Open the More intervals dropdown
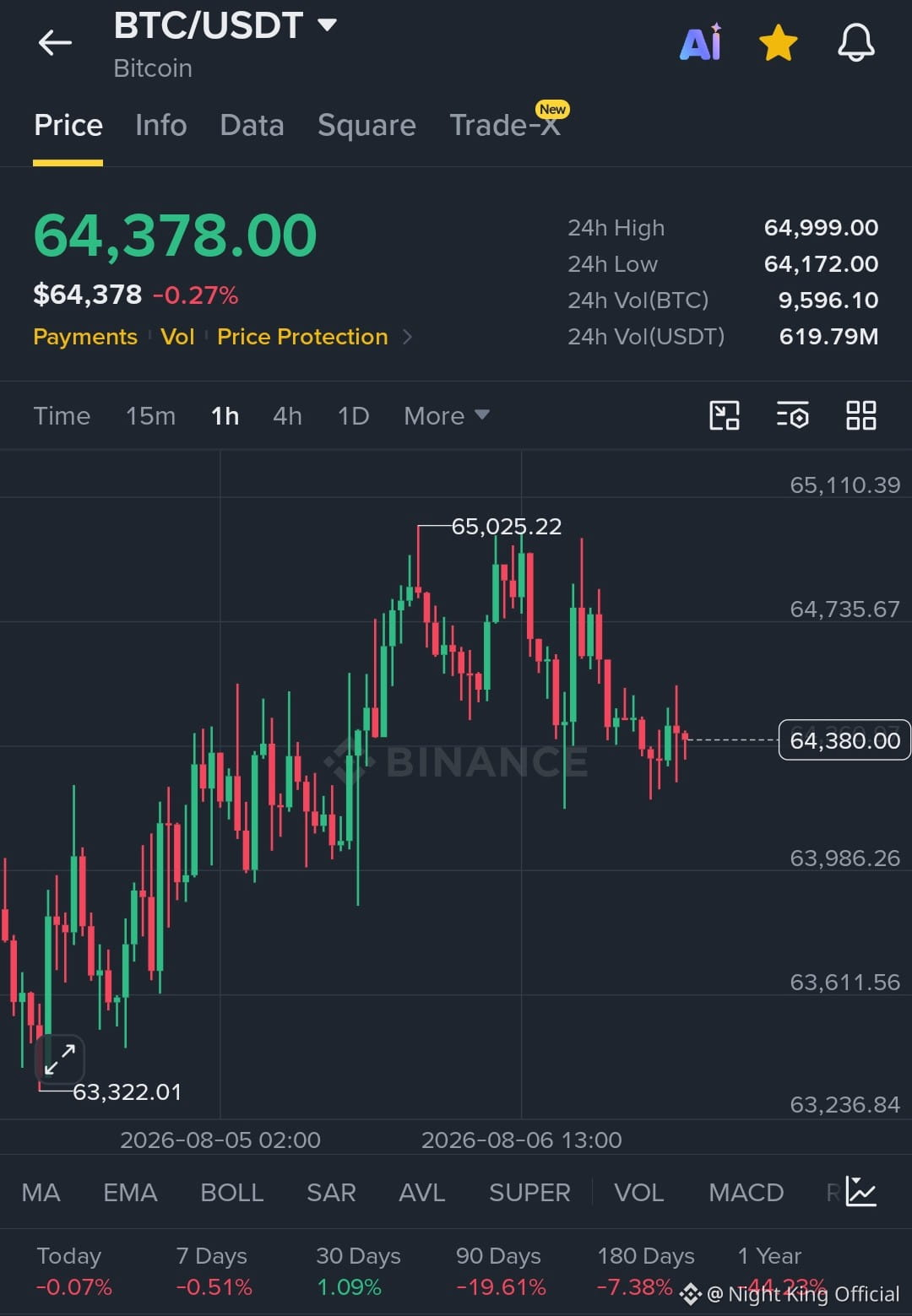912x1316 pixels. tap(446, 415)
